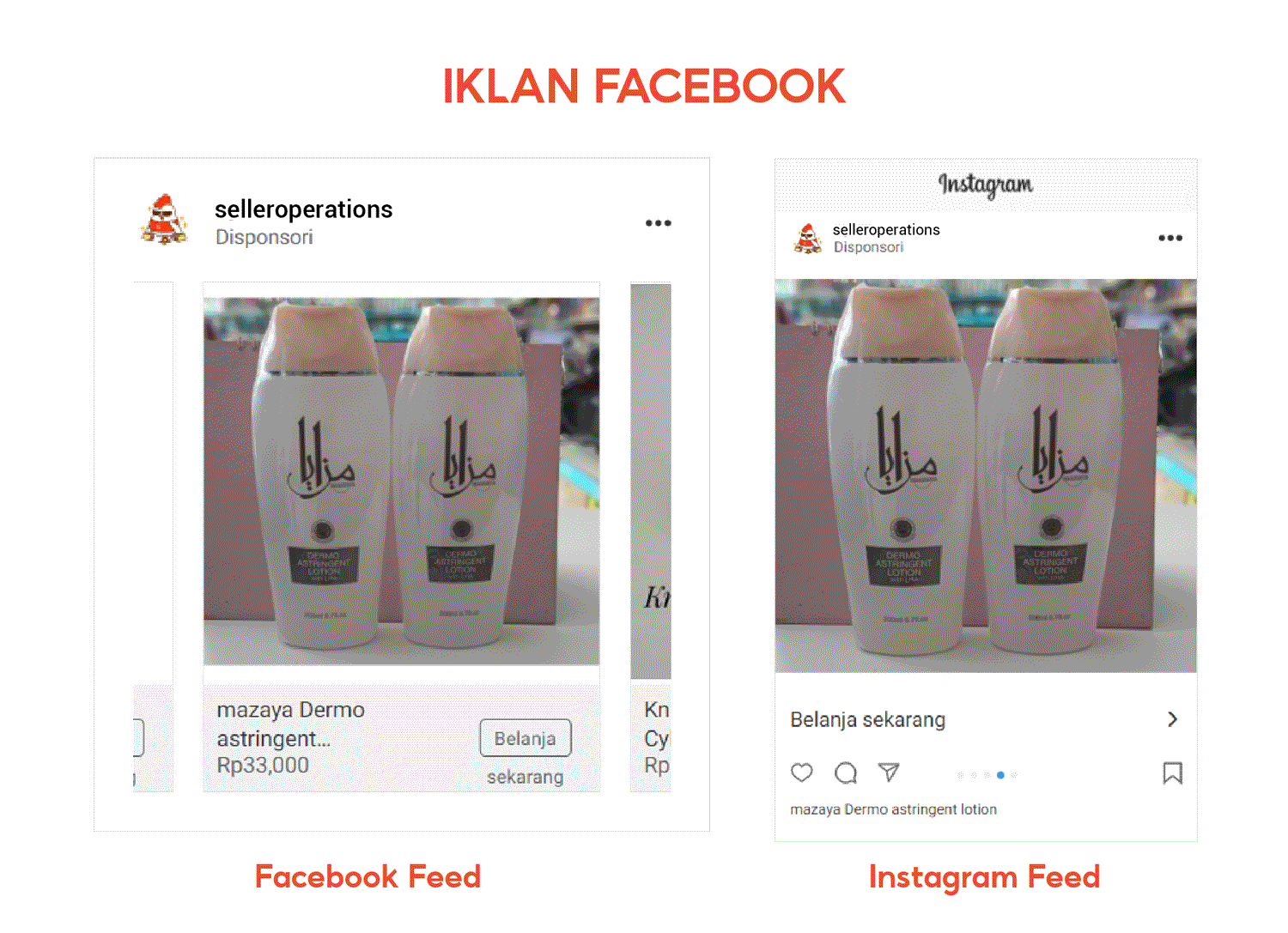1288x933 pixels.
Task: Open selleroperations profile name in Instagram feed
Action: 886,229
